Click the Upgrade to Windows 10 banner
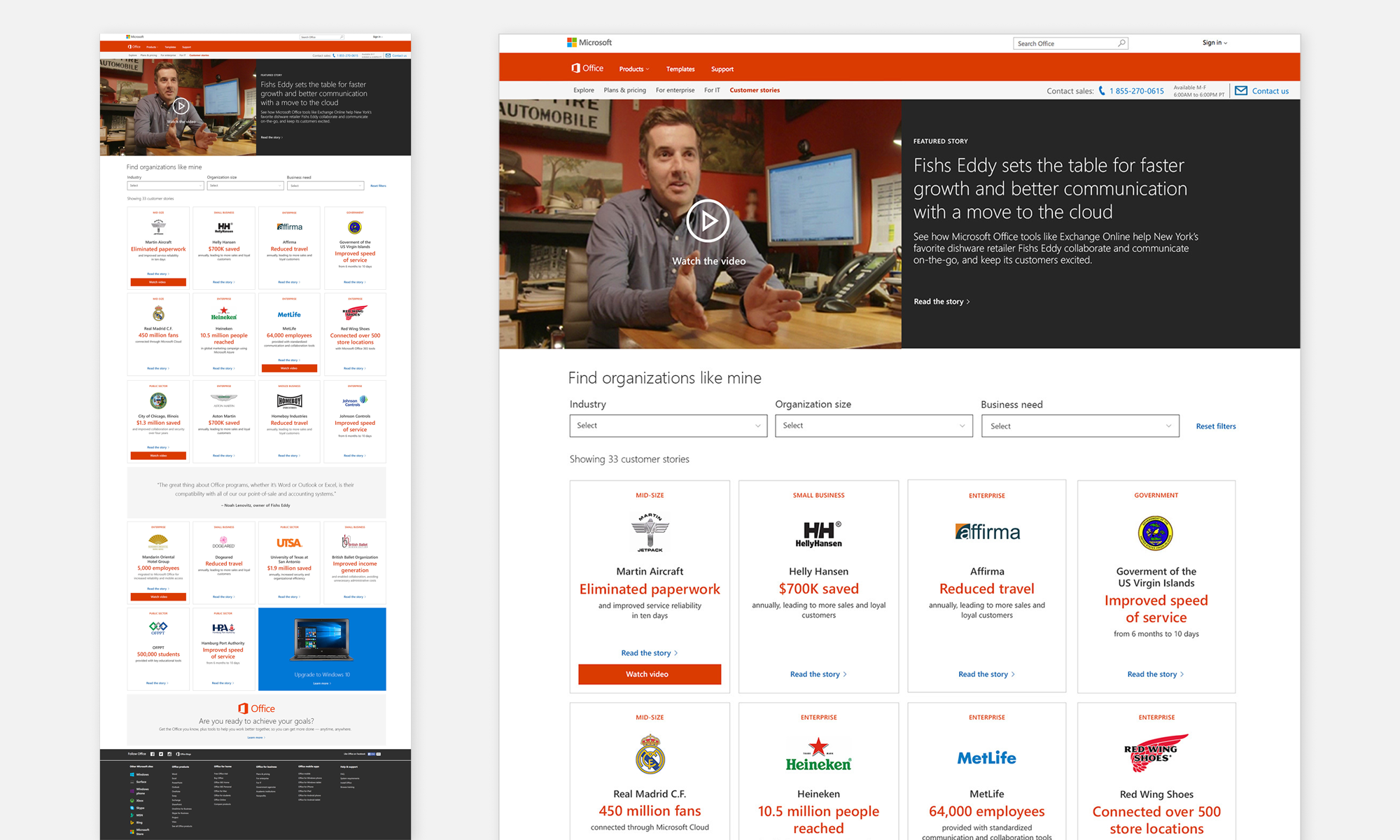Image resolution: width=1400 pixels, height=840 pixels. pos(322,649)
